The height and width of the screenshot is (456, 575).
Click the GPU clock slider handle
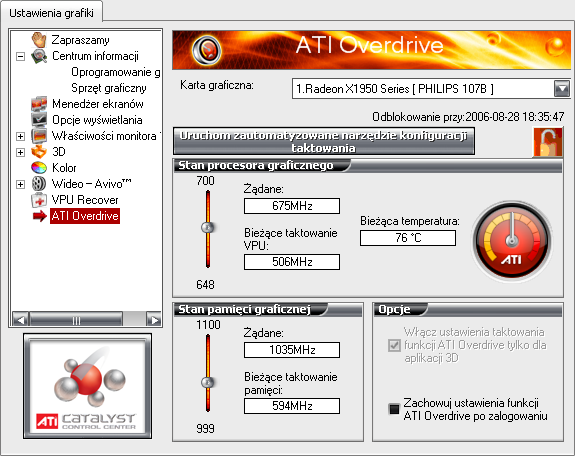tap(208, 227)
